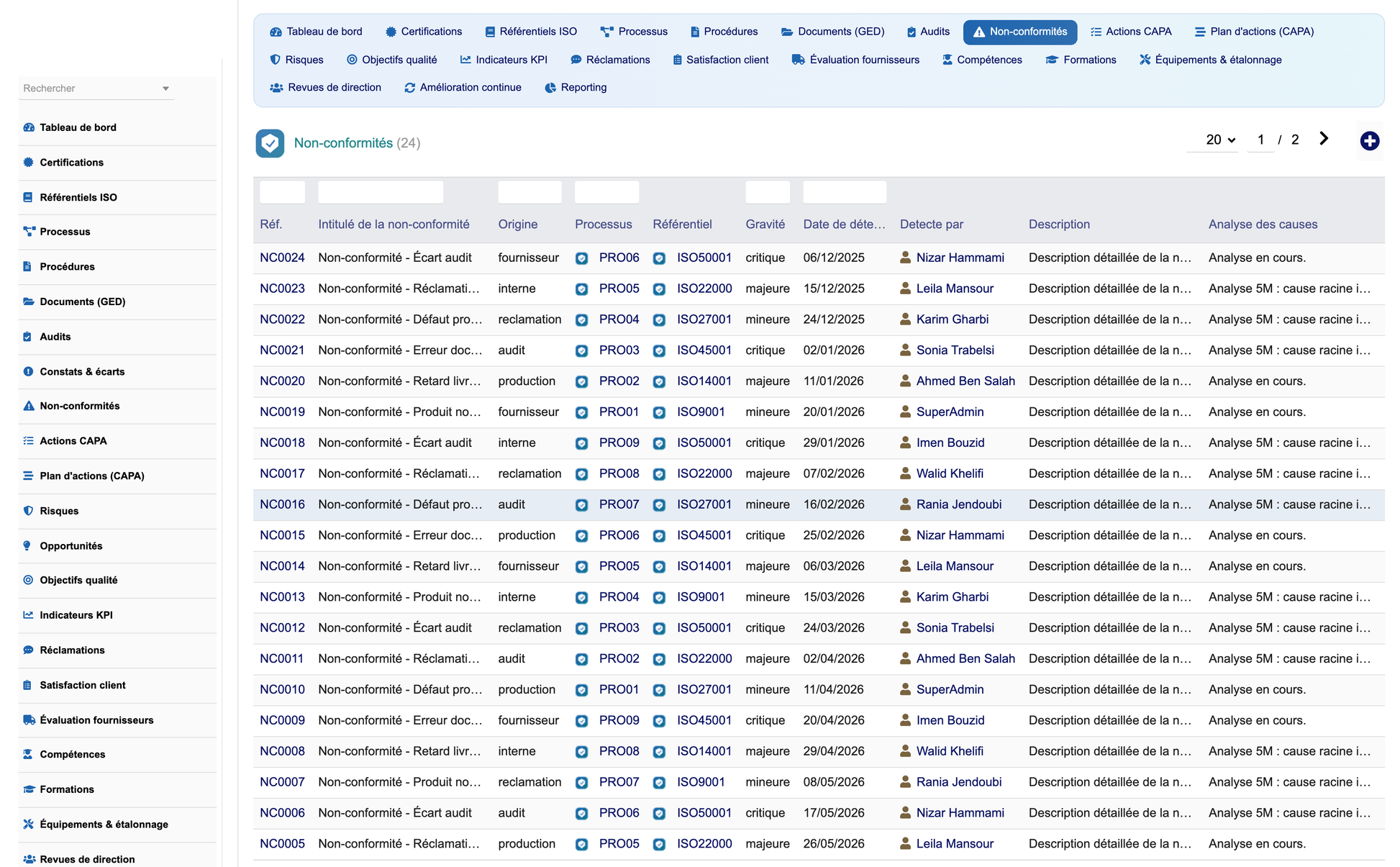Click the Gravité column filter field
This screenshot has height=867, width=1400.
click(x=768, y=192)
